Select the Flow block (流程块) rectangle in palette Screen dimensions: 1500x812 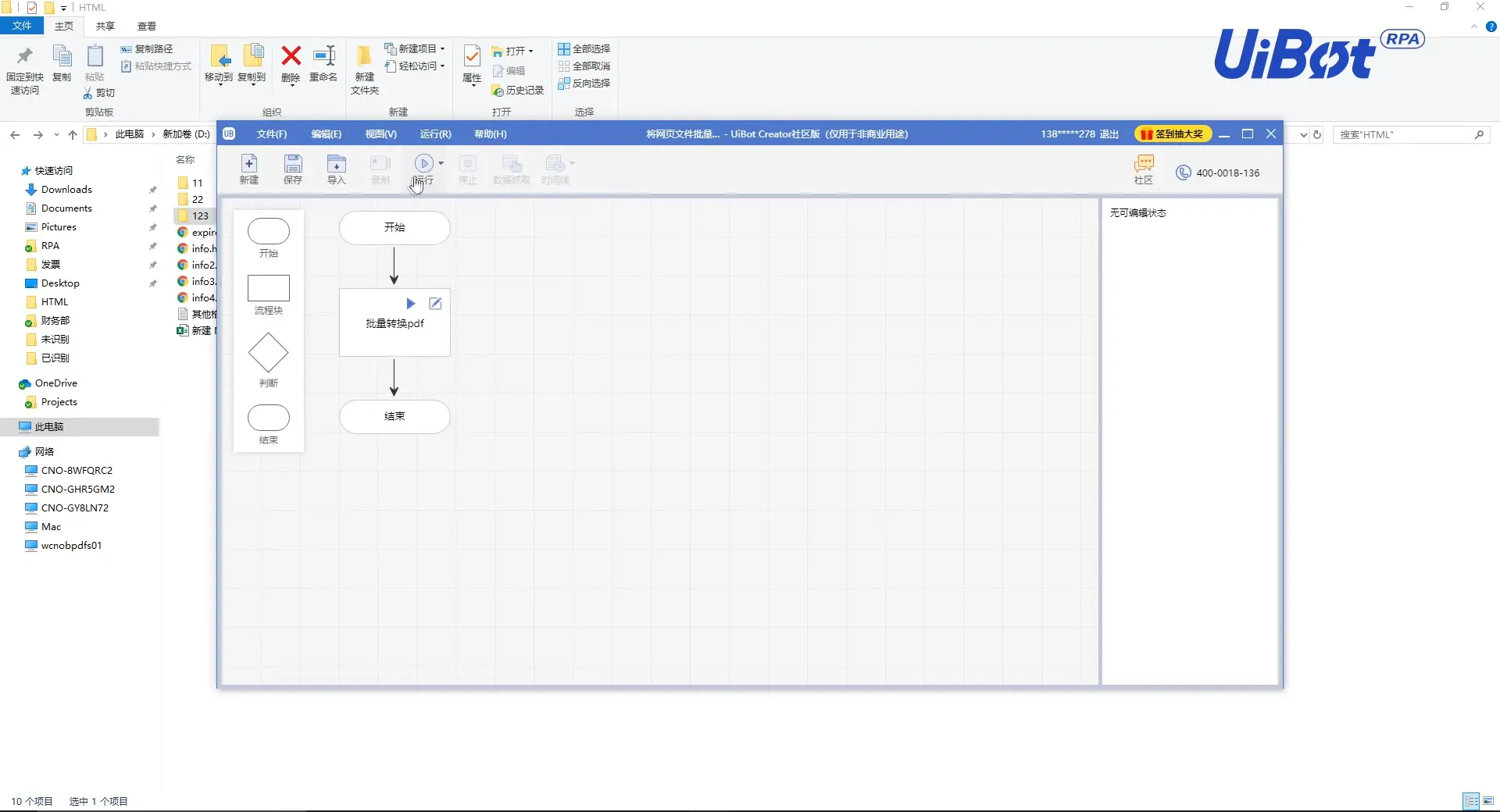click(269, 288)
